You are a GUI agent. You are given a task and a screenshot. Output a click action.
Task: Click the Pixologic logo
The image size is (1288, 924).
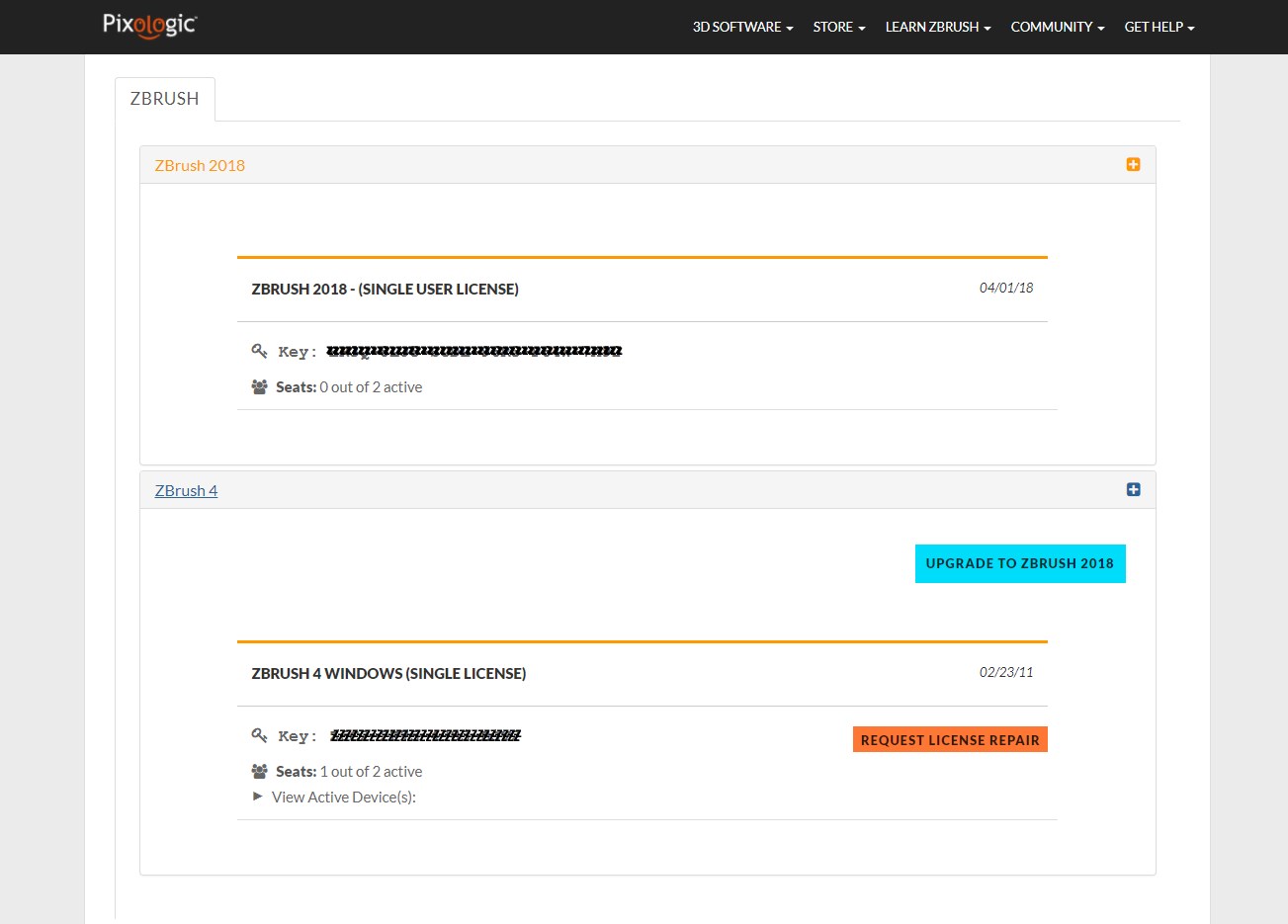click(x=149, y=25)
